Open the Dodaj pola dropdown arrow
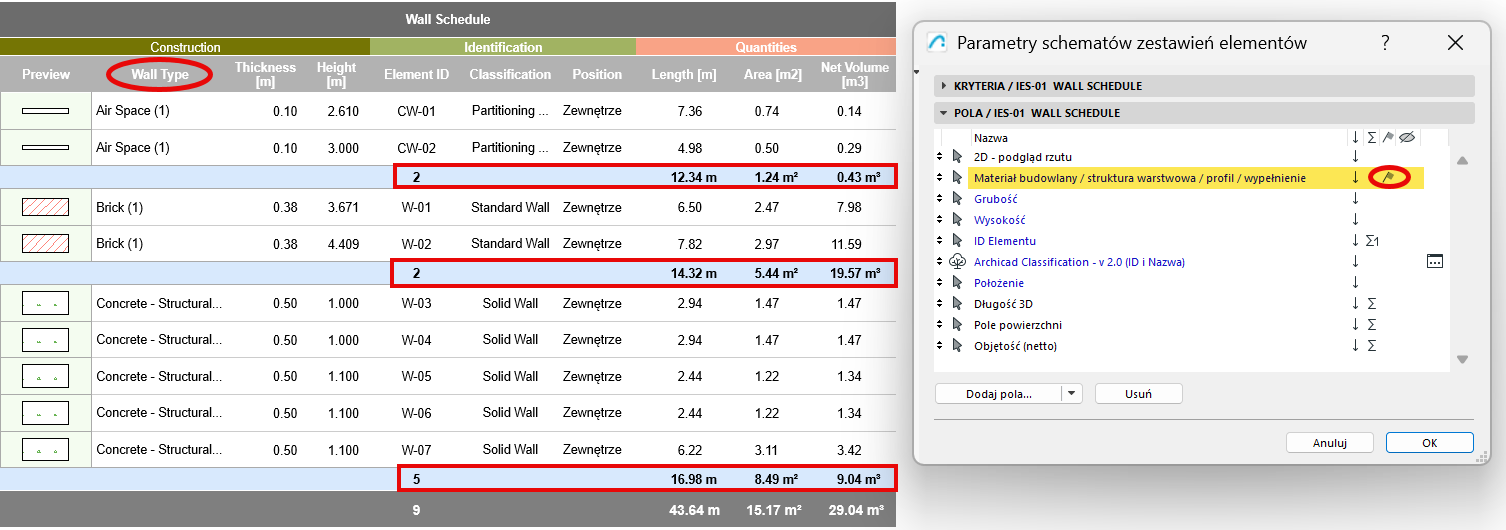Screen dimensions: 1506x530 (1073, 394)
